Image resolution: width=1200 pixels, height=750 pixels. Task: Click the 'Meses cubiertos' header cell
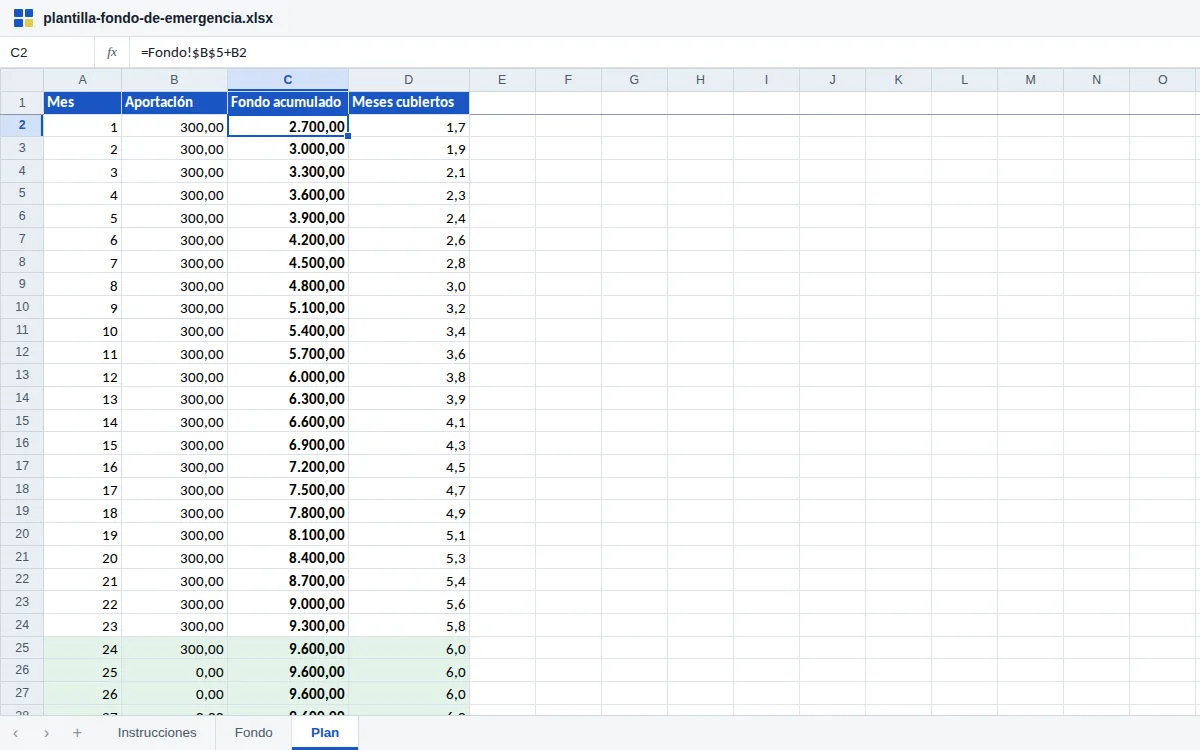pos(409,102)
